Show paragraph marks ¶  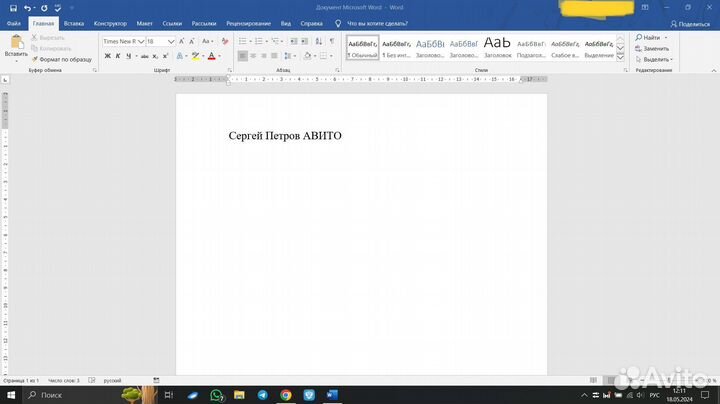[332, 41]
